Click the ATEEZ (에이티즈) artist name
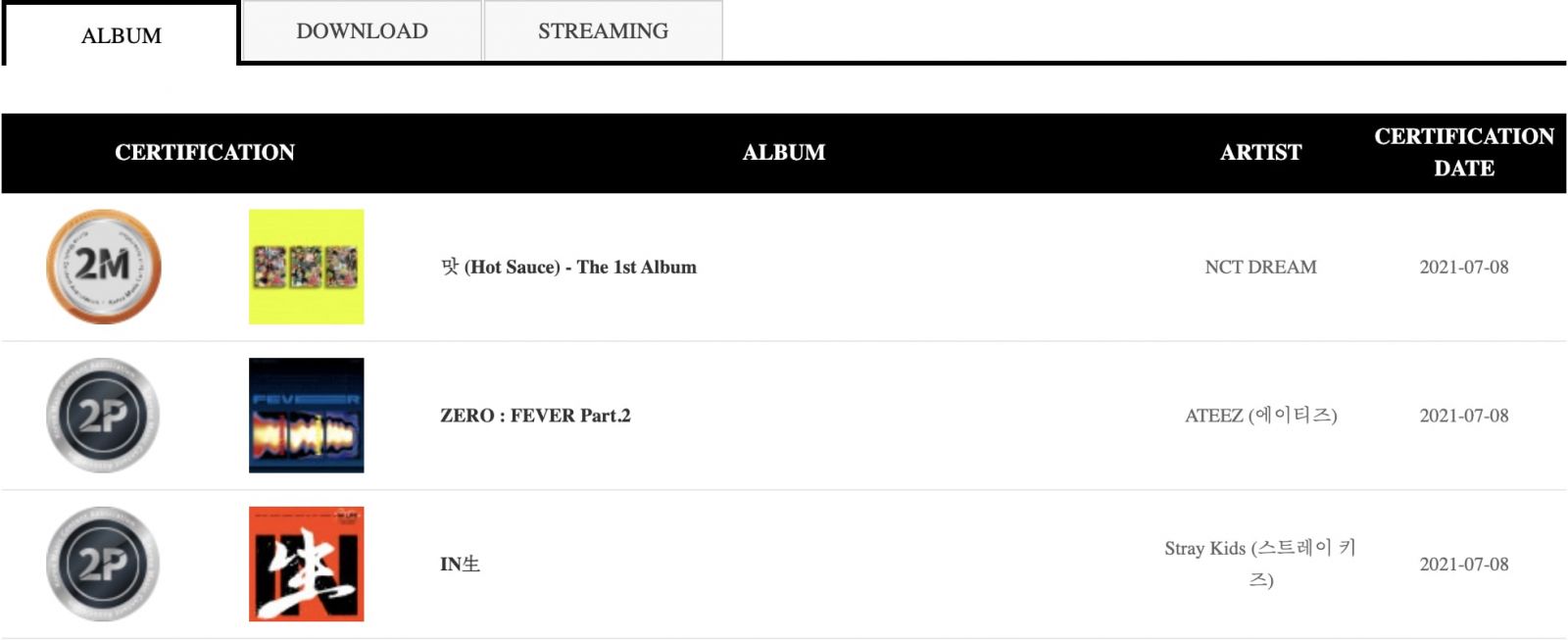Screen dimensions: 1568x640 tap(1260, 416)
